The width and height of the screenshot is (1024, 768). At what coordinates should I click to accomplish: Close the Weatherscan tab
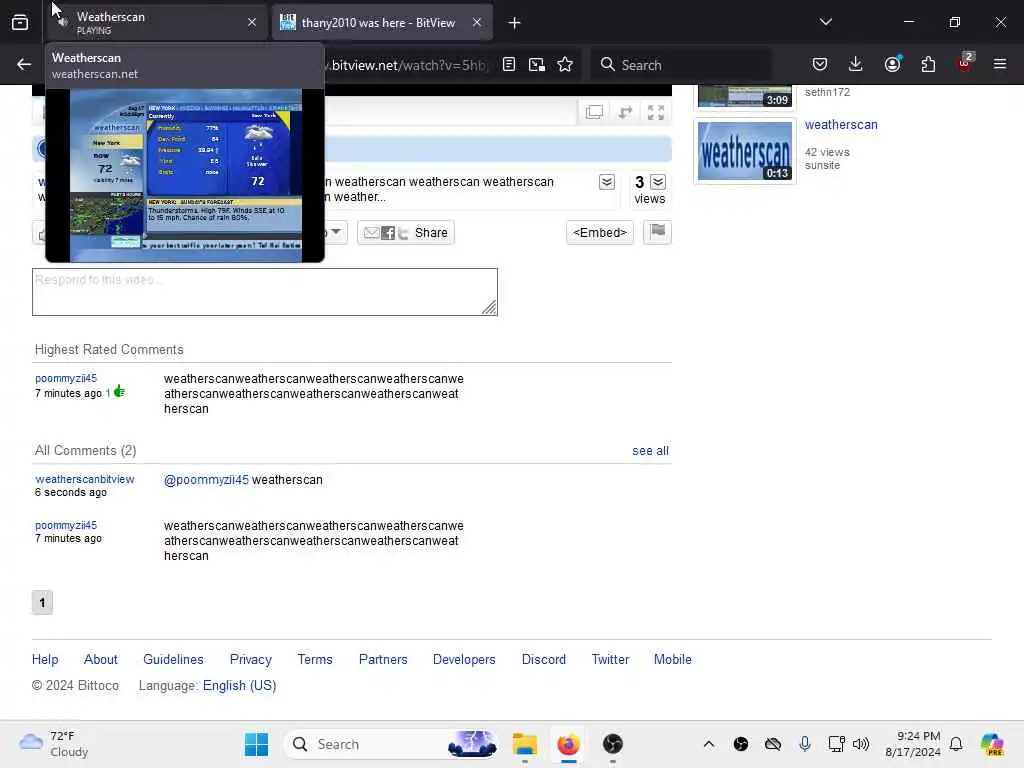point(252,22)
